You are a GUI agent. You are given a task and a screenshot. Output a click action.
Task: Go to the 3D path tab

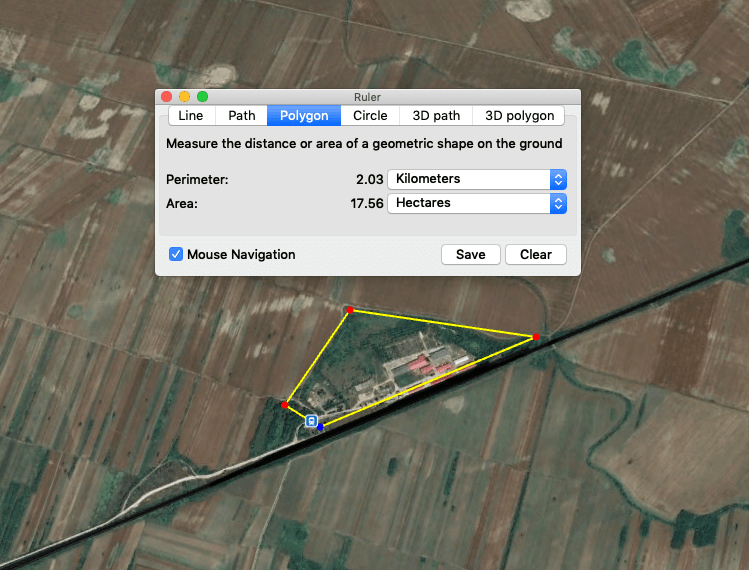(x=436, y=116)
